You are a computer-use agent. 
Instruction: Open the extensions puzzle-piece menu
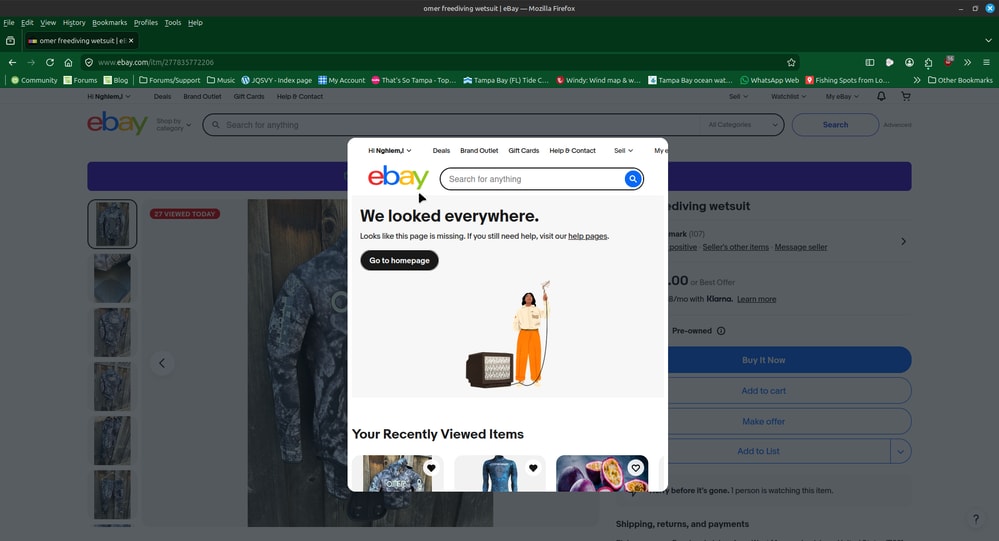928,62
